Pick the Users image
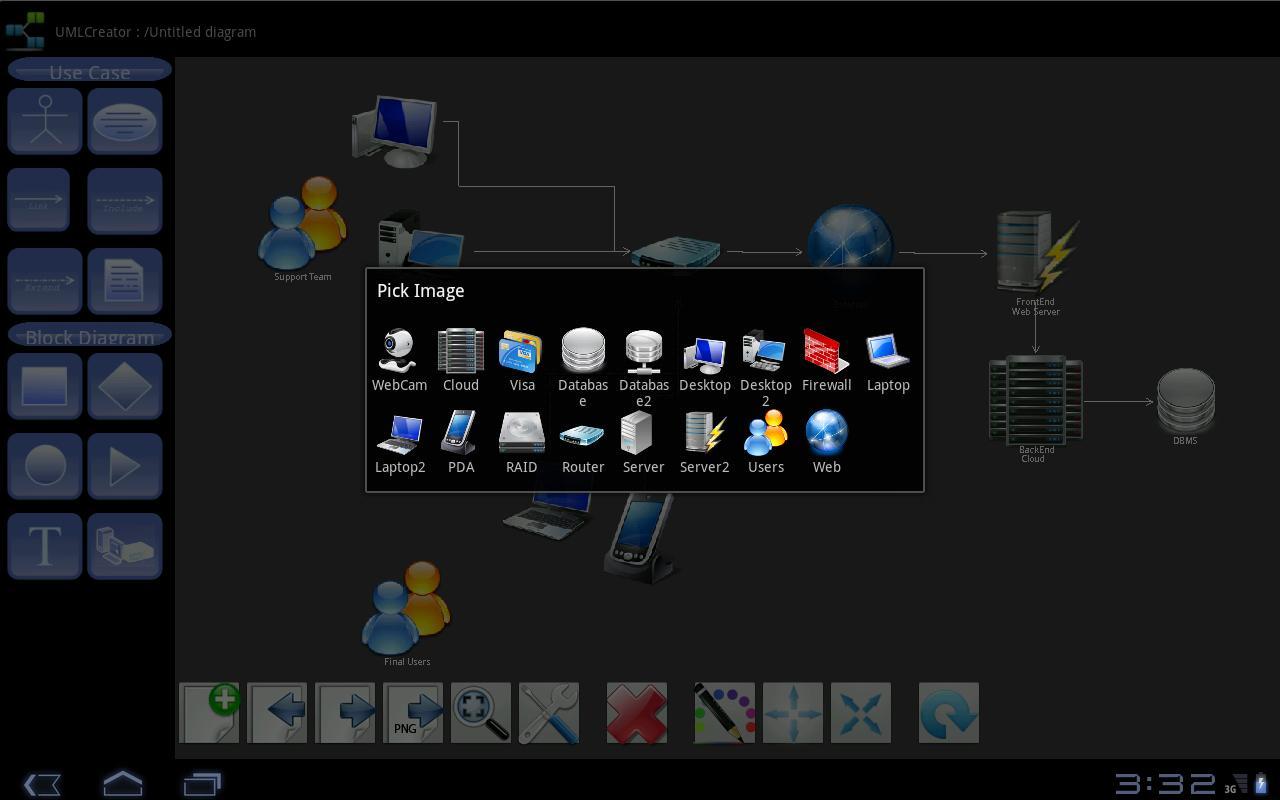 [x=765, y=433]
